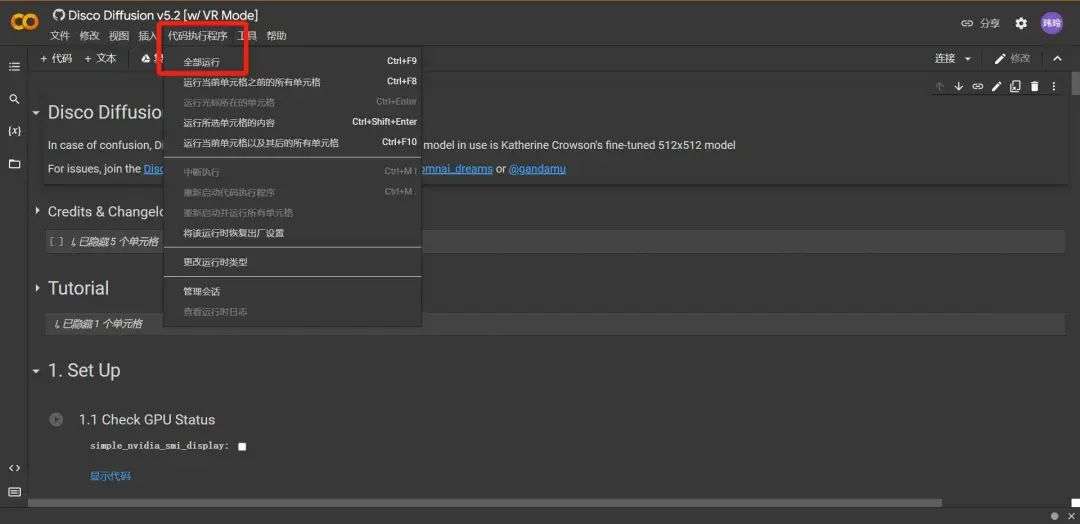The height and width of the screenshot is (524, 1080).
Task: Select 管理会话 menu entry
Action: pyautogui.click(x=293, y=291)
